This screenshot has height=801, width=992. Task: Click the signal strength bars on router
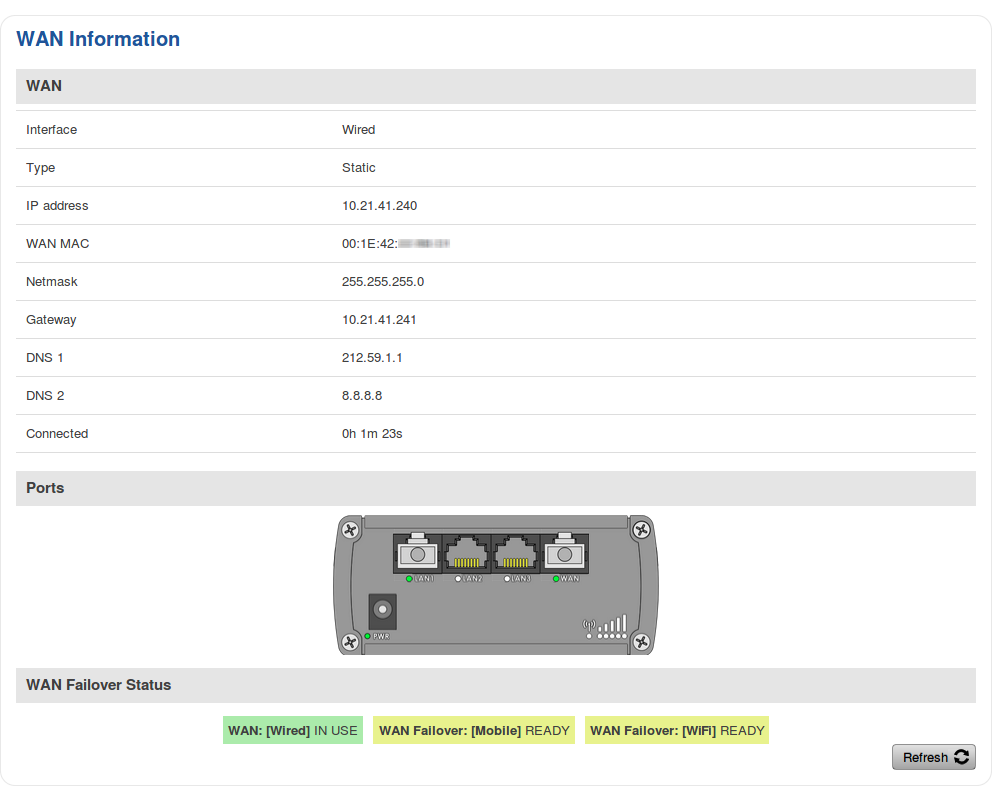point(612,624)
